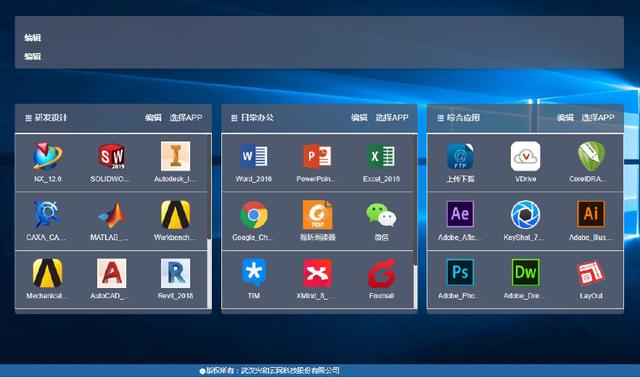Open the XMind_8 icon
The height and width of the screenshot is (378, 640).
click(318, 273)
